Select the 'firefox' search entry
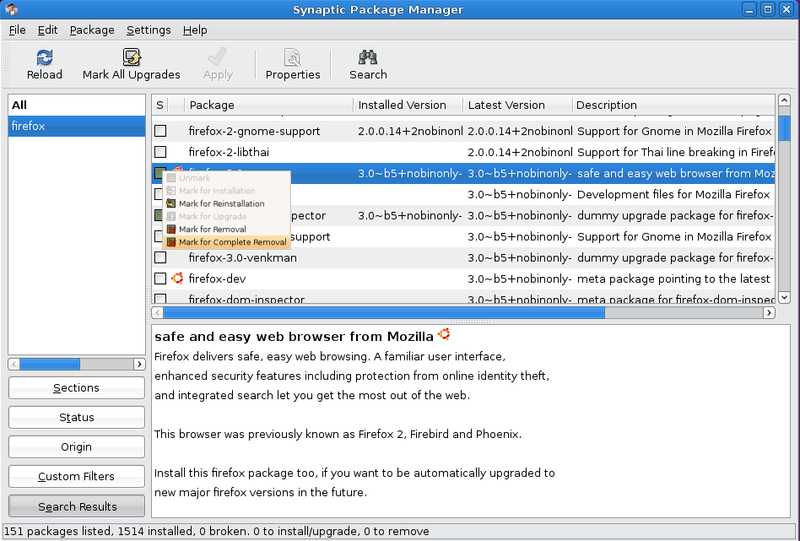This screenshot has height=541, width=800. 77,126
